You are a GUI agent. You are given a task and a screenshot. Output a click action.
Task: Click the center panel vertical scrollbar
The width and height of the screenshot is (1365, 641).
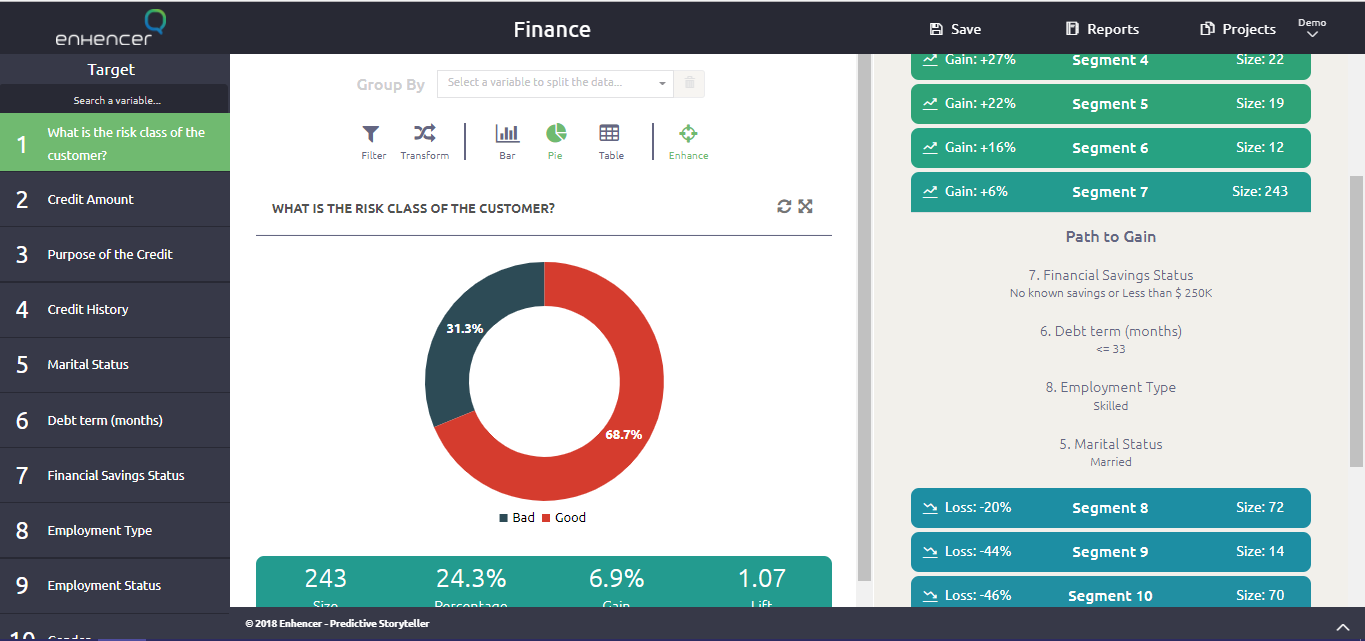point(865,318)
